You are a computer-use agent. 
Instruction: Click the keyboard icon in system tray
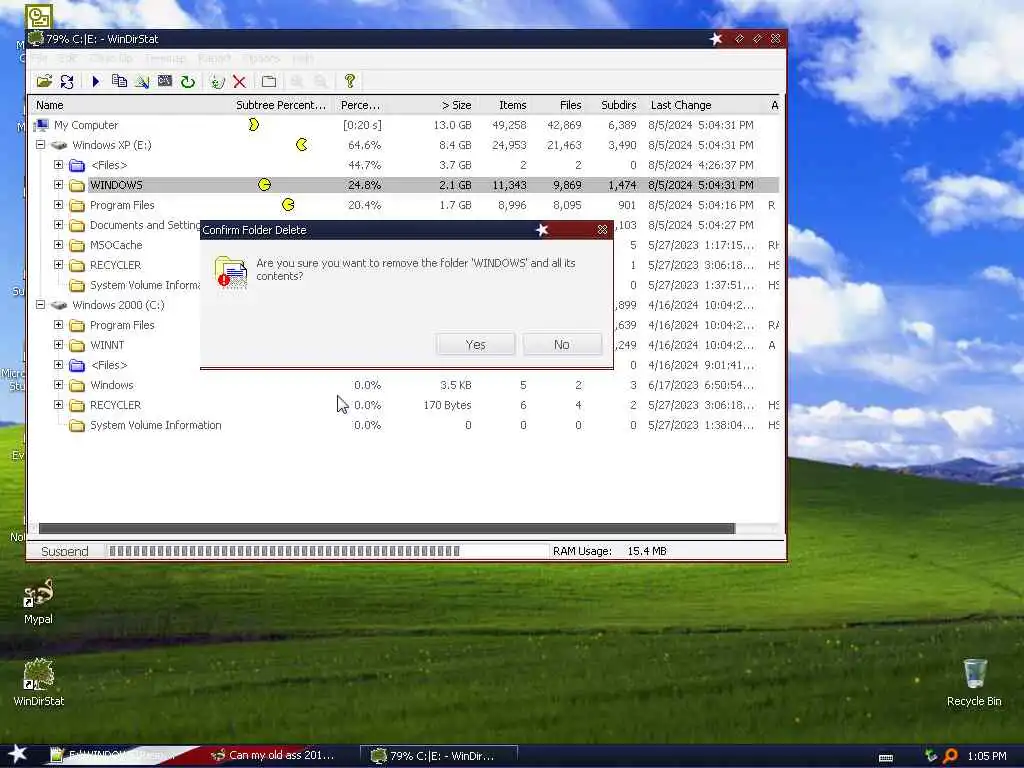[x=886, y=757]
